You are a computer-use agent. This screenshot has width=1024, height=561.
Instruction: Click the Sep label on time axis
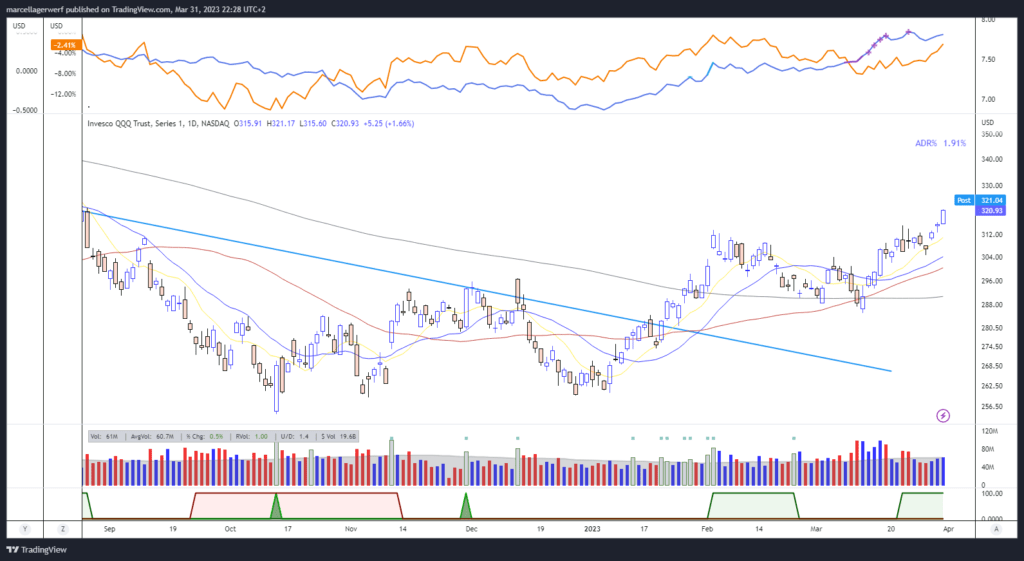(x=109, y=529)
